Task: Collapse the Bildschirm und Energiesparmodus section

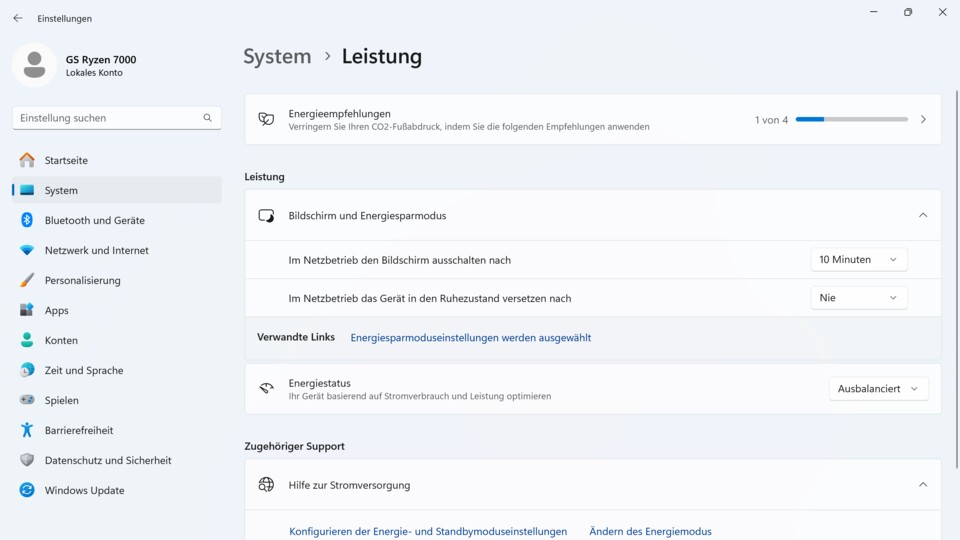Action: pos(923,216)
